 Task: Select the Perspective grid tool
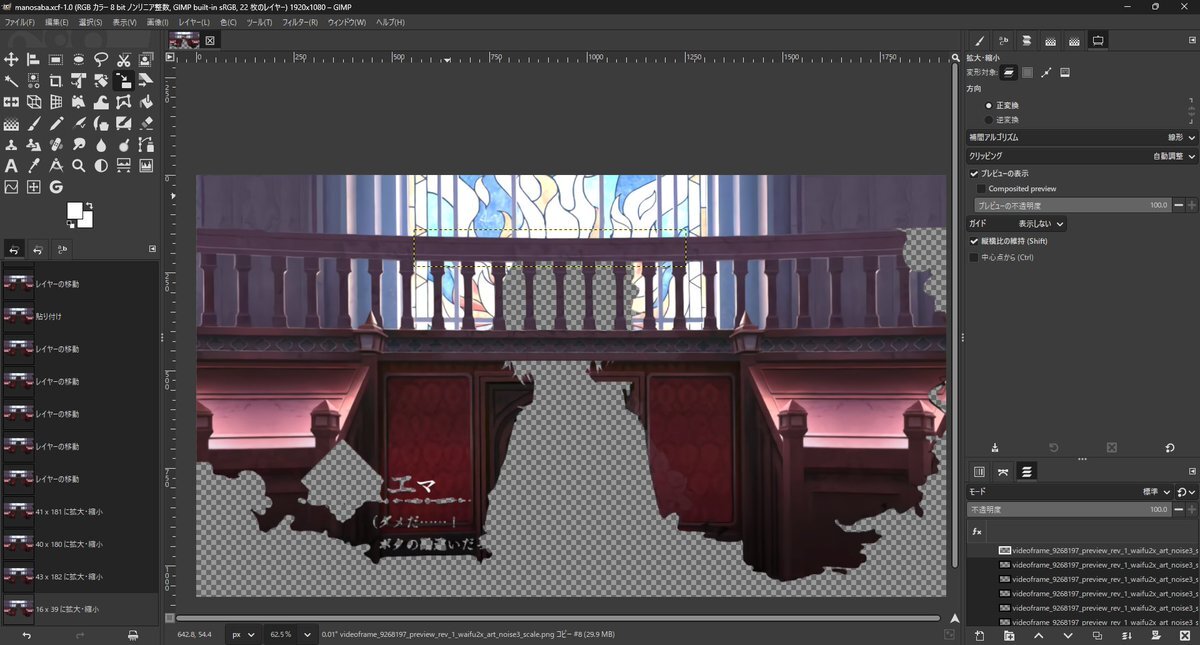point(56,102)
